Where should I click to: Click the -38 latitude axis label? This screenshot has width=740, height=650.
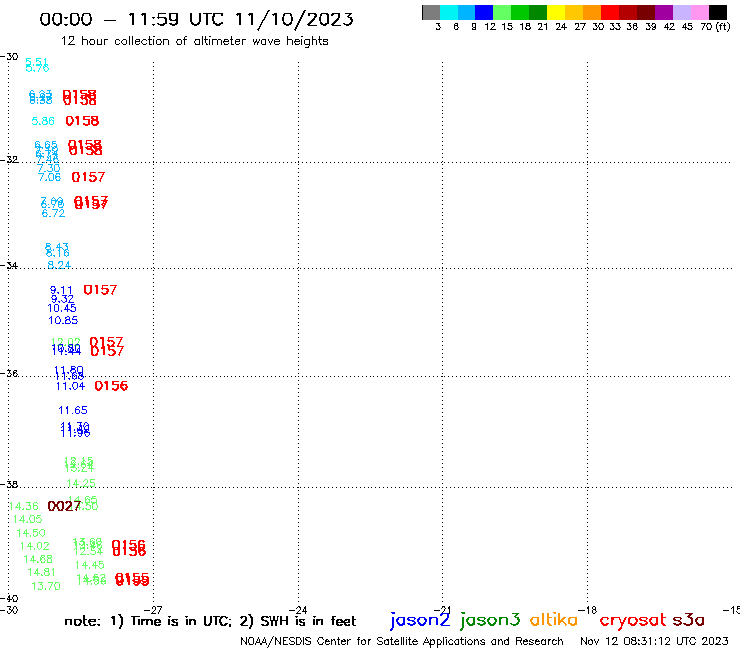click(9, 484)
